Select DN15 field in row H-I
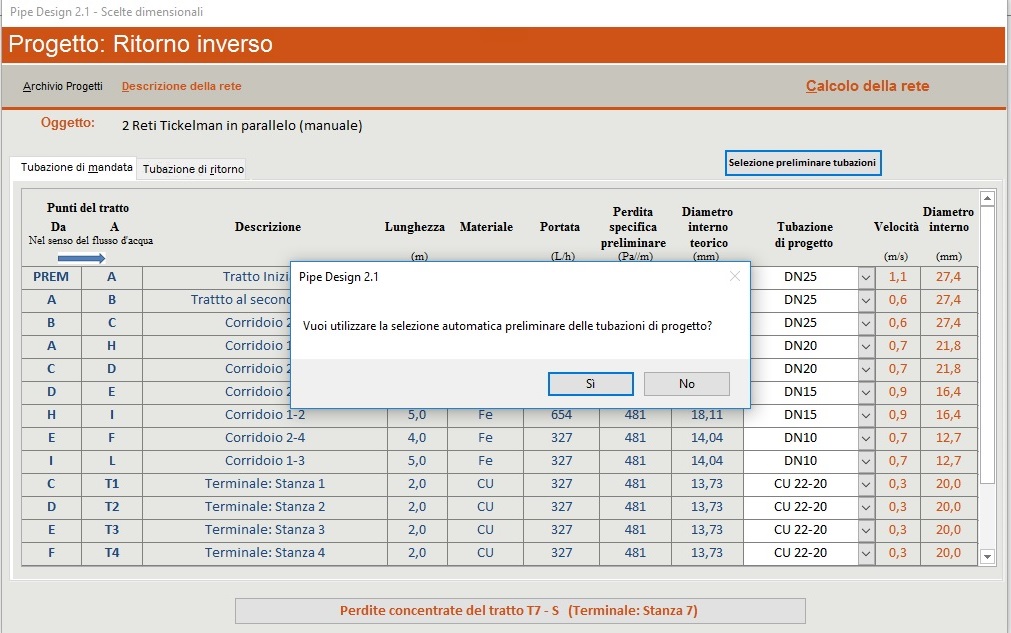1011x633 pixels. pos(801,415)
